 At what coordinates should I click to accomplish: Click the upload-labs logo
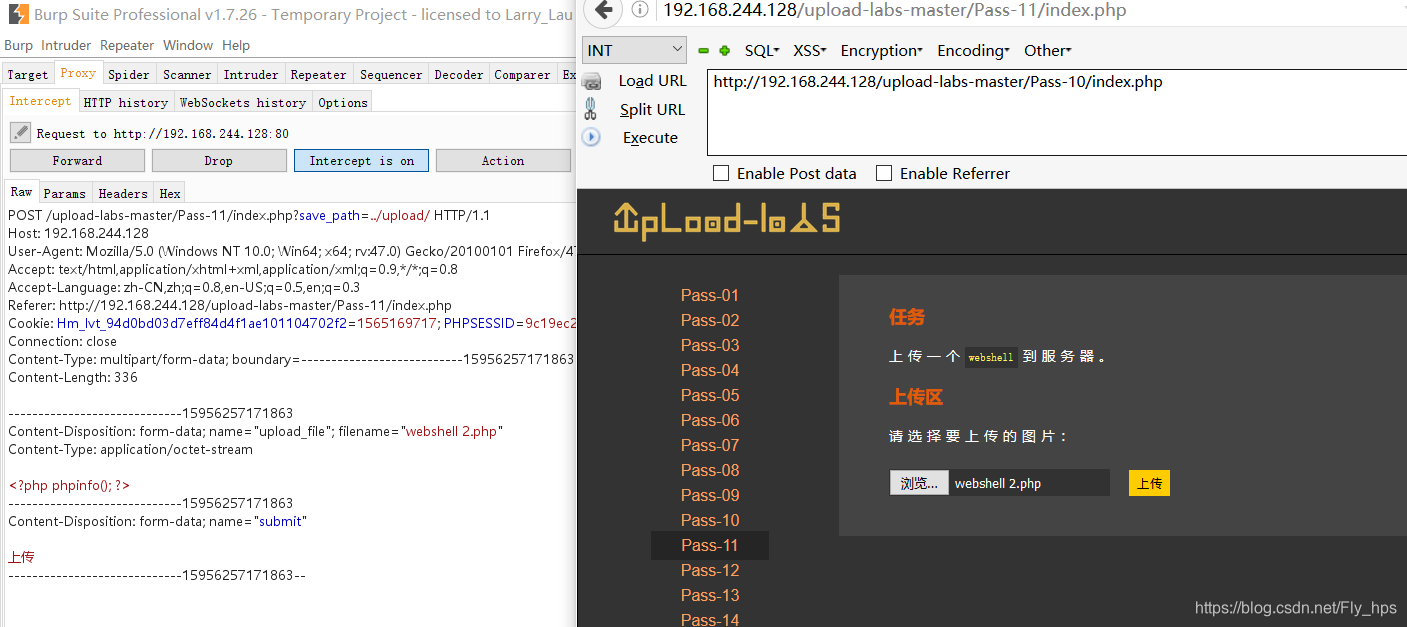[727, 219]
